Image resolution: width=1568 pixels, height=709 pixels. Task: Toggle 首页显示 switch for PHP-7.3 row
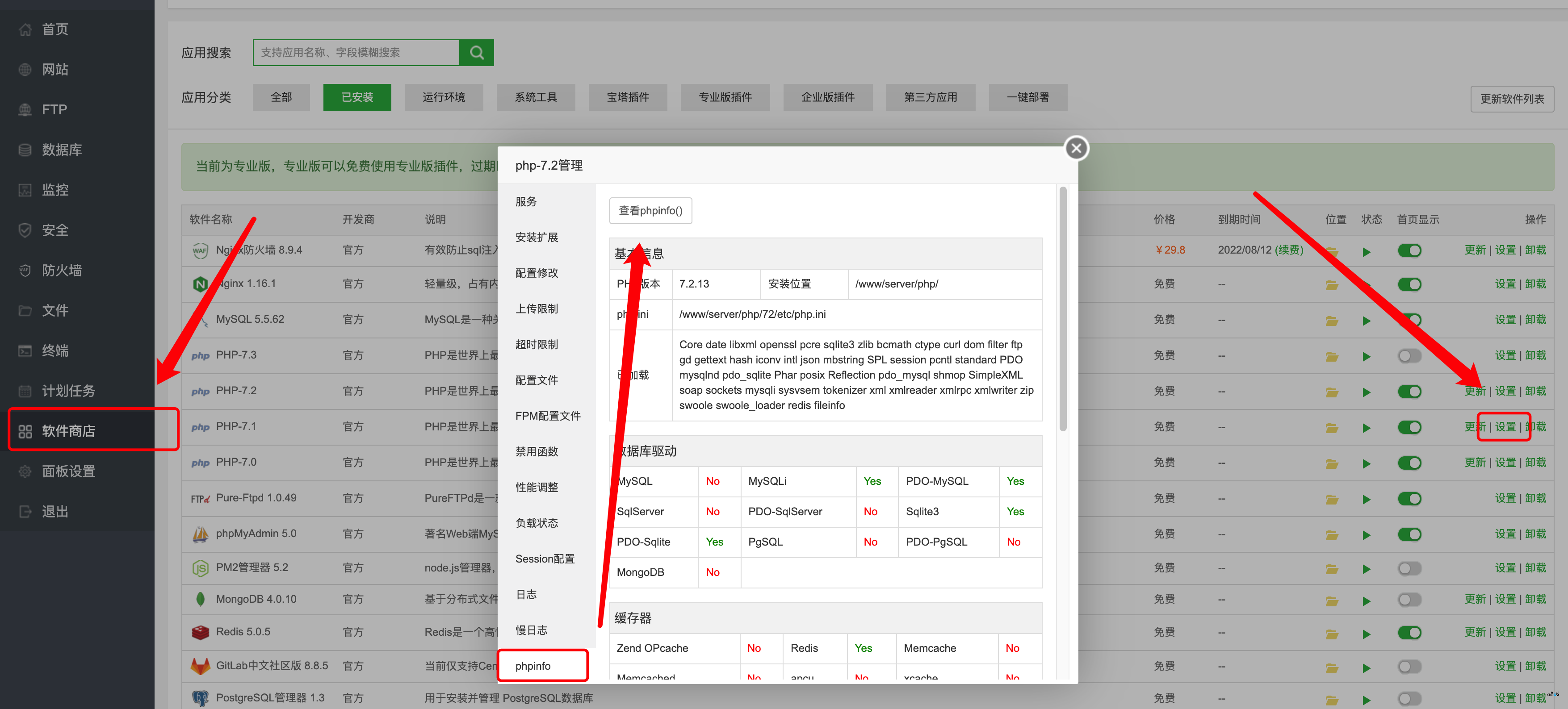click(x=1409, y=355)
